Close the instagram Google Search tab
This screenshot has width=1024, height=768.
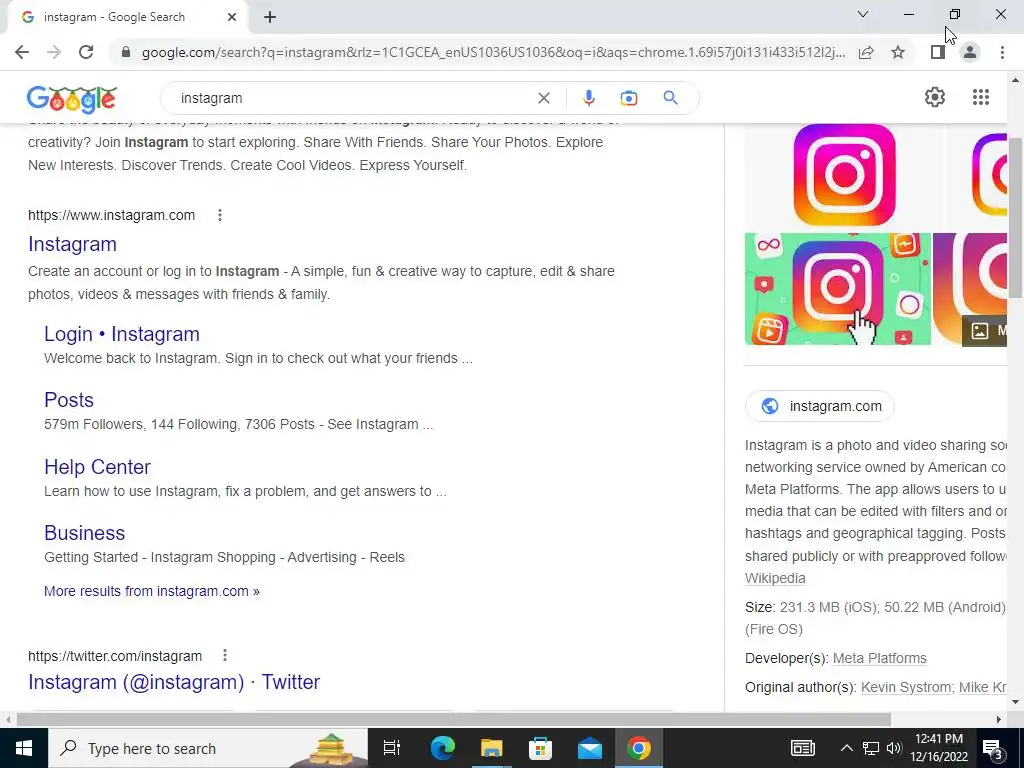pyautogui.click(x=232, y=17)
